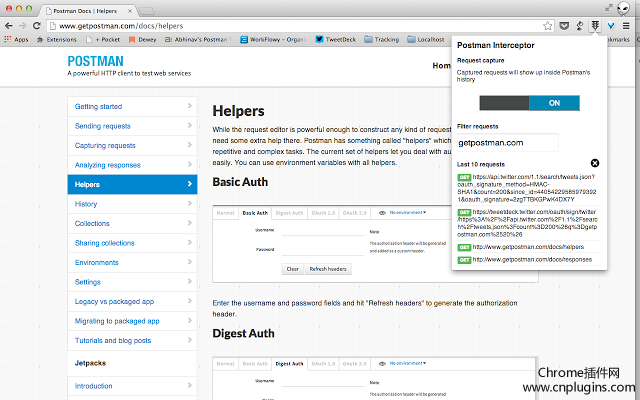Select the Basic Auth tab in first screenshot
The width and height of the screenshot is (640, 400).
click(255, 213)
